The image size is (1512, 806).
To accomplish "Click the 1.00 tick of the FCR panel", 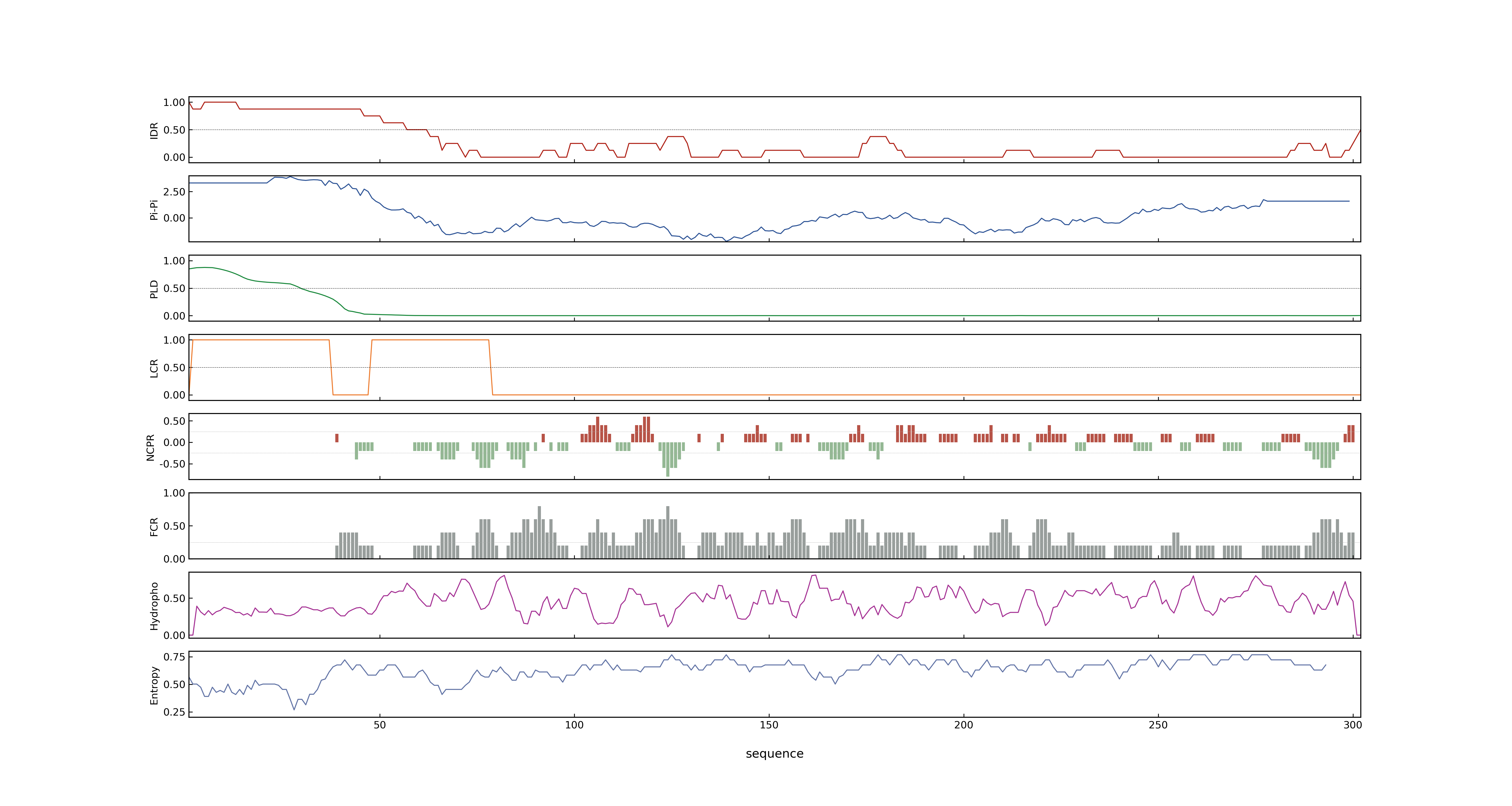I will pos(174,493).
